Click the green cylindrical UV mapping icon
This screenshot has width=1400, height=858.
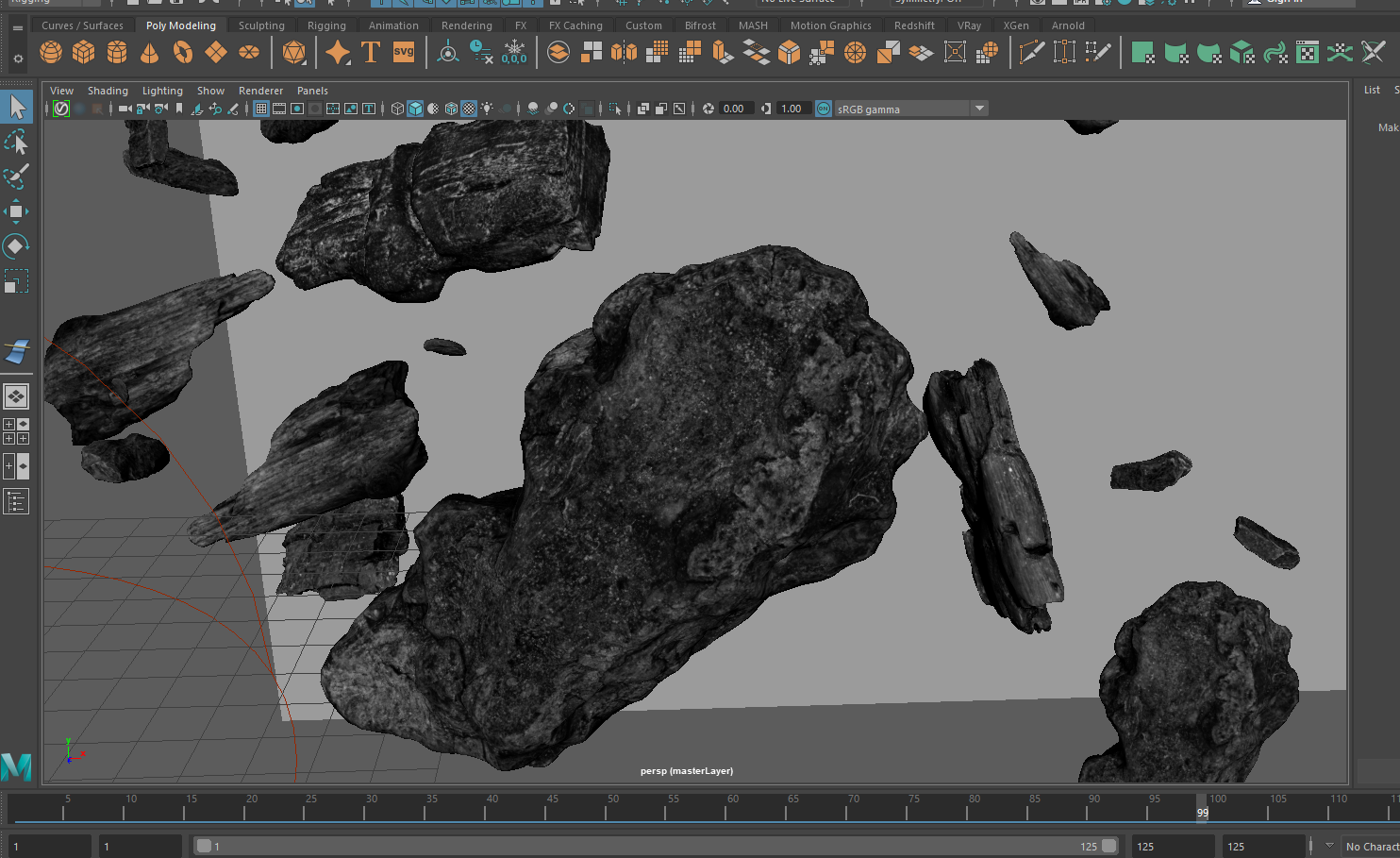(x=1175, y=53)
